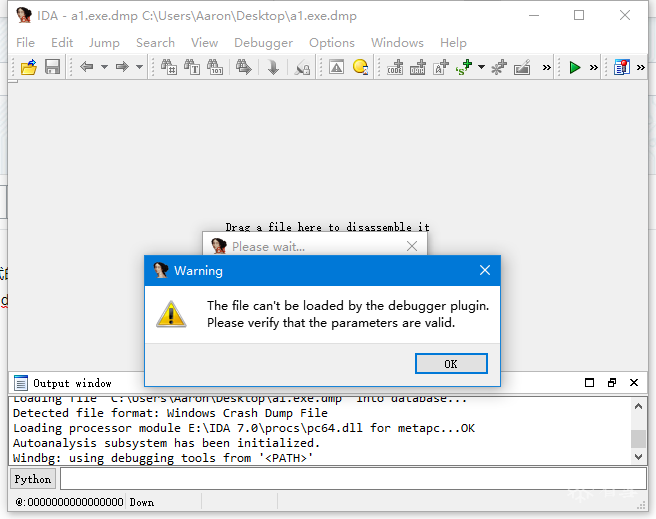Click the add string 'A' plus icon
Image resolution: width=656 pixels, height=519 pixels.
441,67
